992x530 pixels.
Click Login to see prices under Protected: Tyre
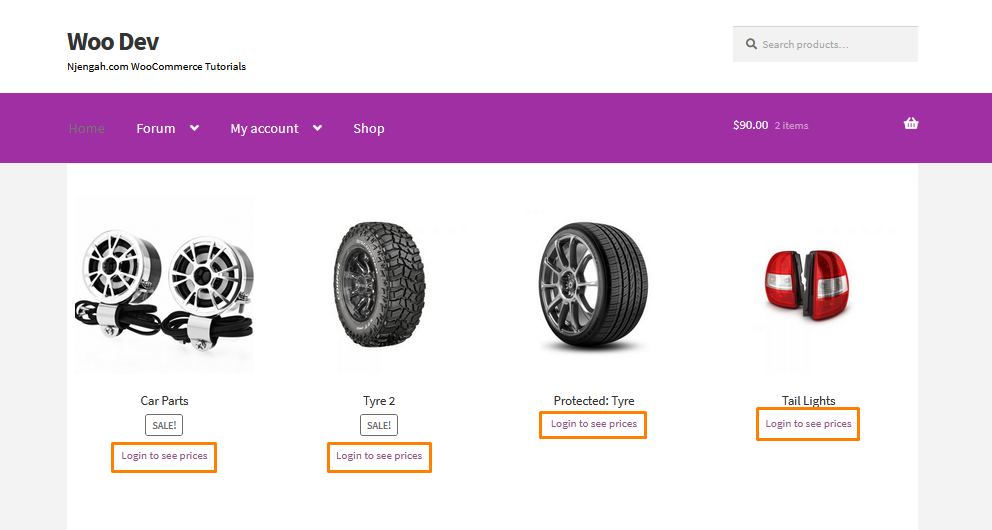(593, 424)
